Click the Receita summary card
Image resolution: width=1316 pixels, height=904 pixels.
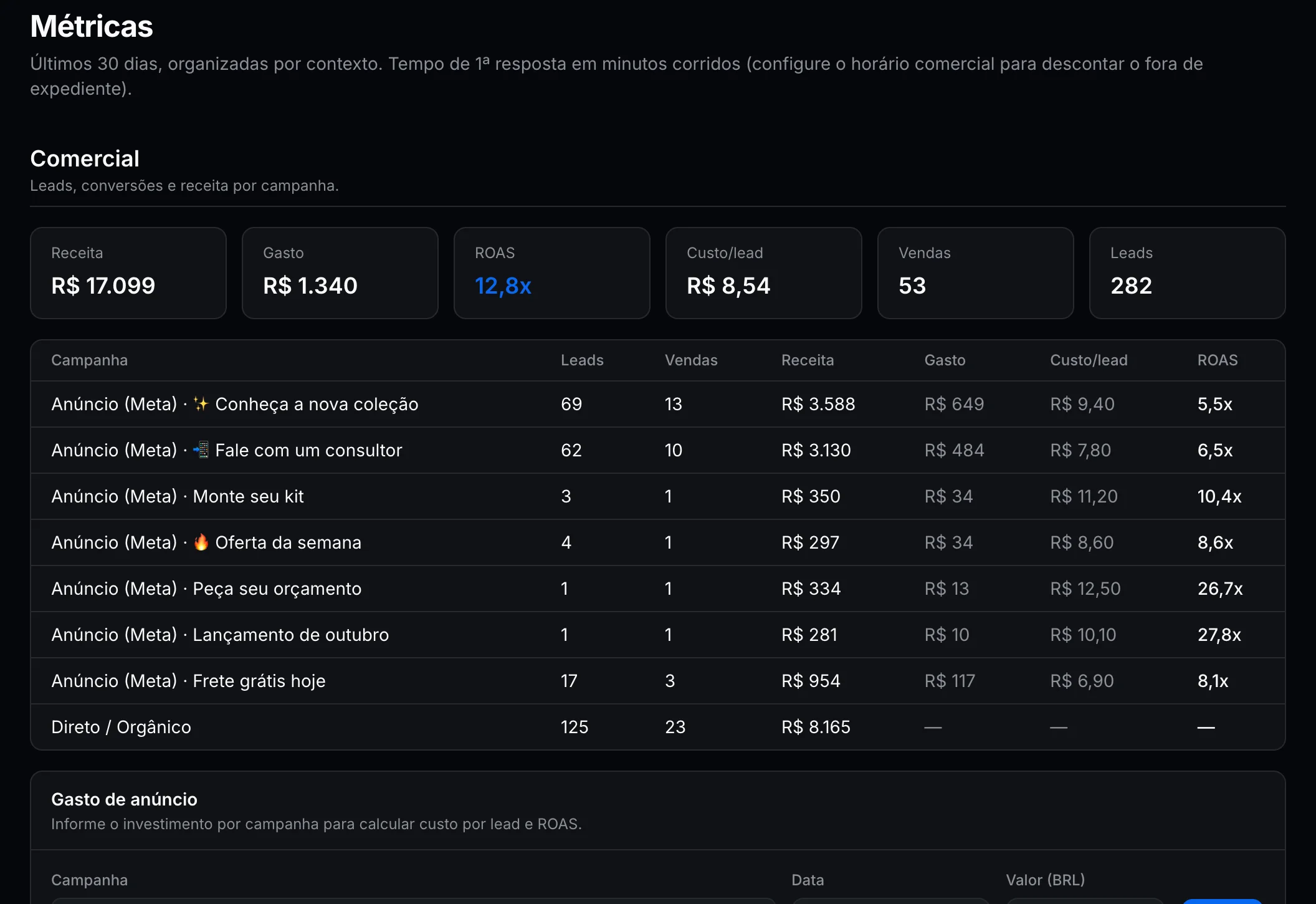tap(128, 273)
